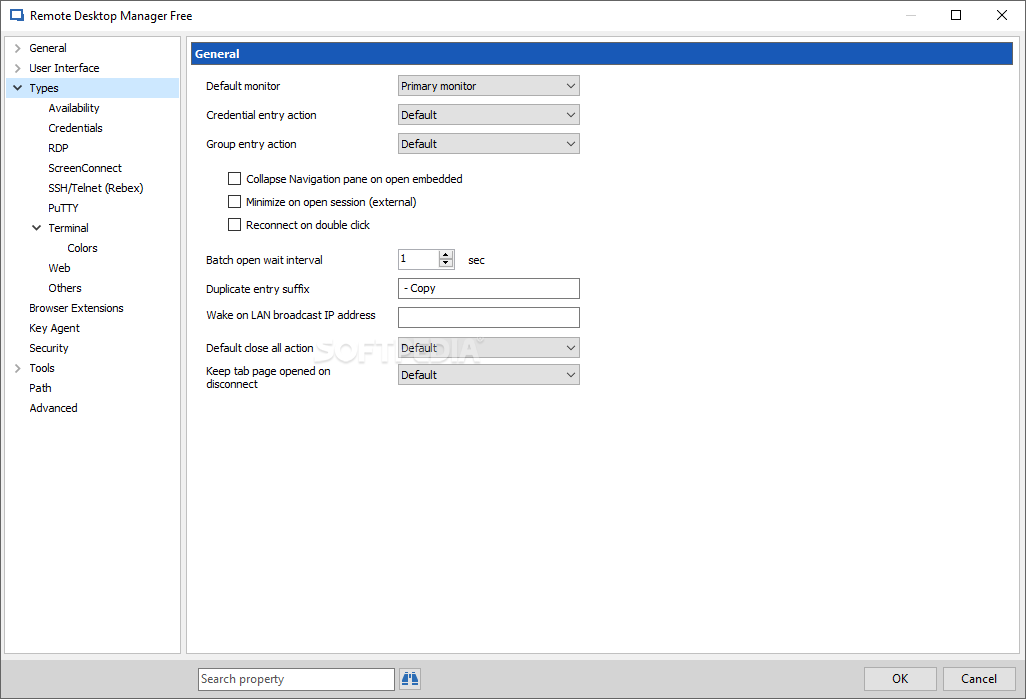The image size is (1026, 699).
Task: Open Advanced settings
Action: tap(53, 408)
